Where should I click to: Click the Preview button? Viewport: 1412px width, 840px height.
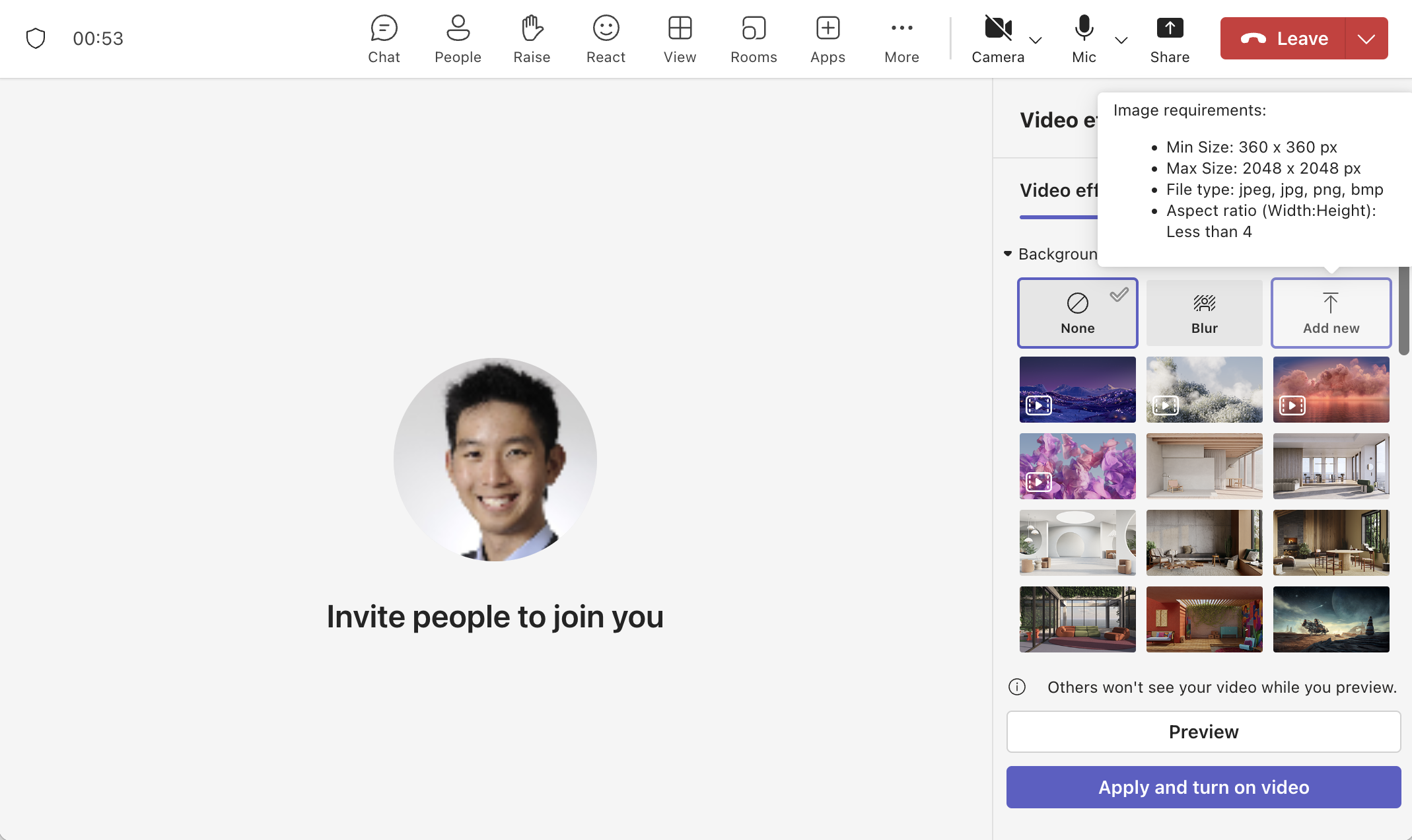point(1203,731)
